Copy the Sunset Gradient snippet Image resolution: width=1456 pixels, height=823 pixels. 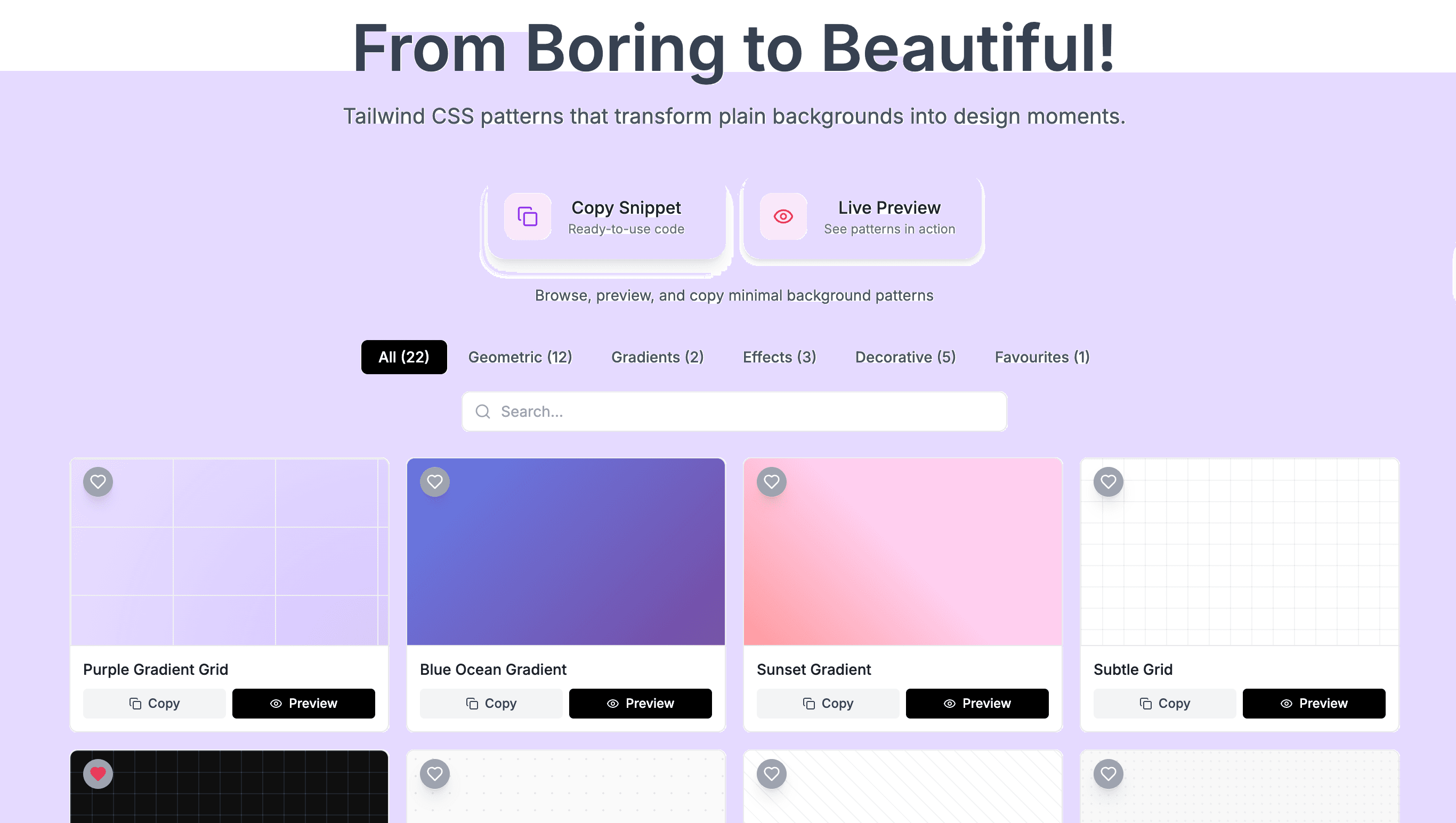pyautogui.click(x=828, y=703)
